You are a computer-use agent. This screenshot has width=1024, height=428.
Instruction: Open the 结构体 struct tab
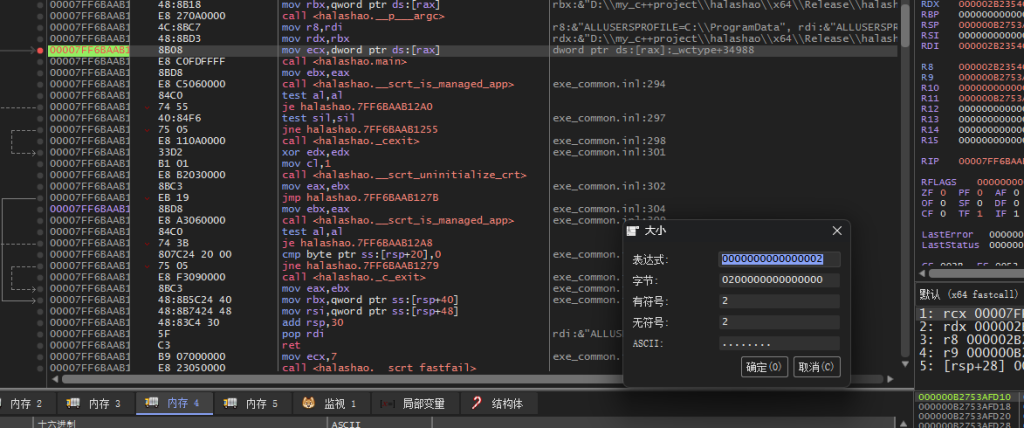pyautogui.click(x=497, y=403)
